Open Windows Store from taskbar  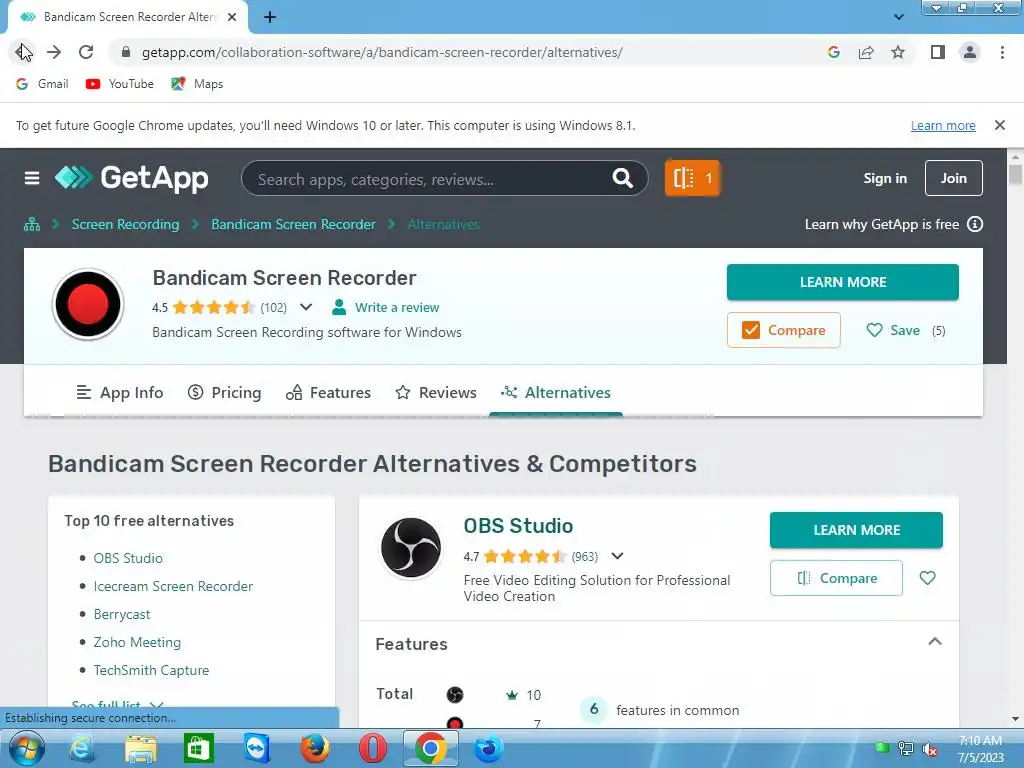pos(199,748)
